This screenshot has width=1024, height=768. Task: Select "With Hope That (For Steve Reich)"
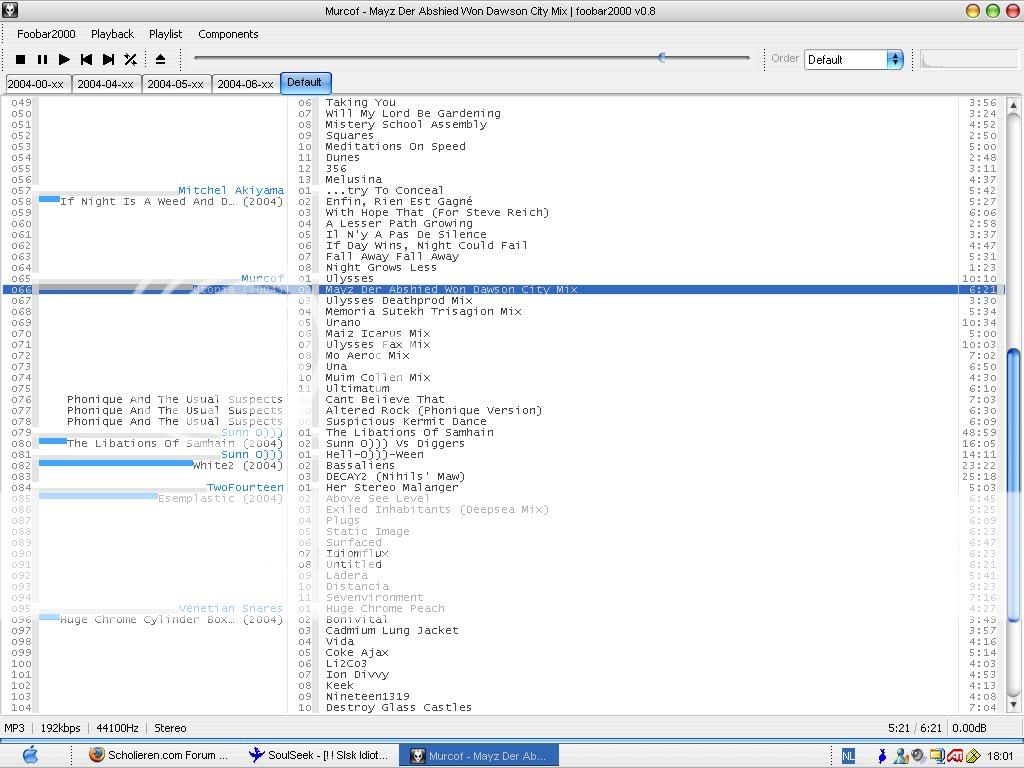click(437, 213)
